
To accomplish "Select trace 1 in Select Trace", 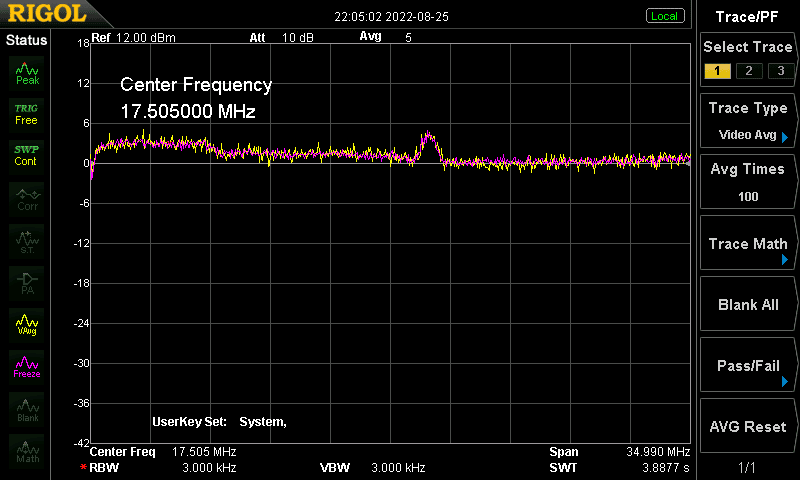I will (717, 71).
